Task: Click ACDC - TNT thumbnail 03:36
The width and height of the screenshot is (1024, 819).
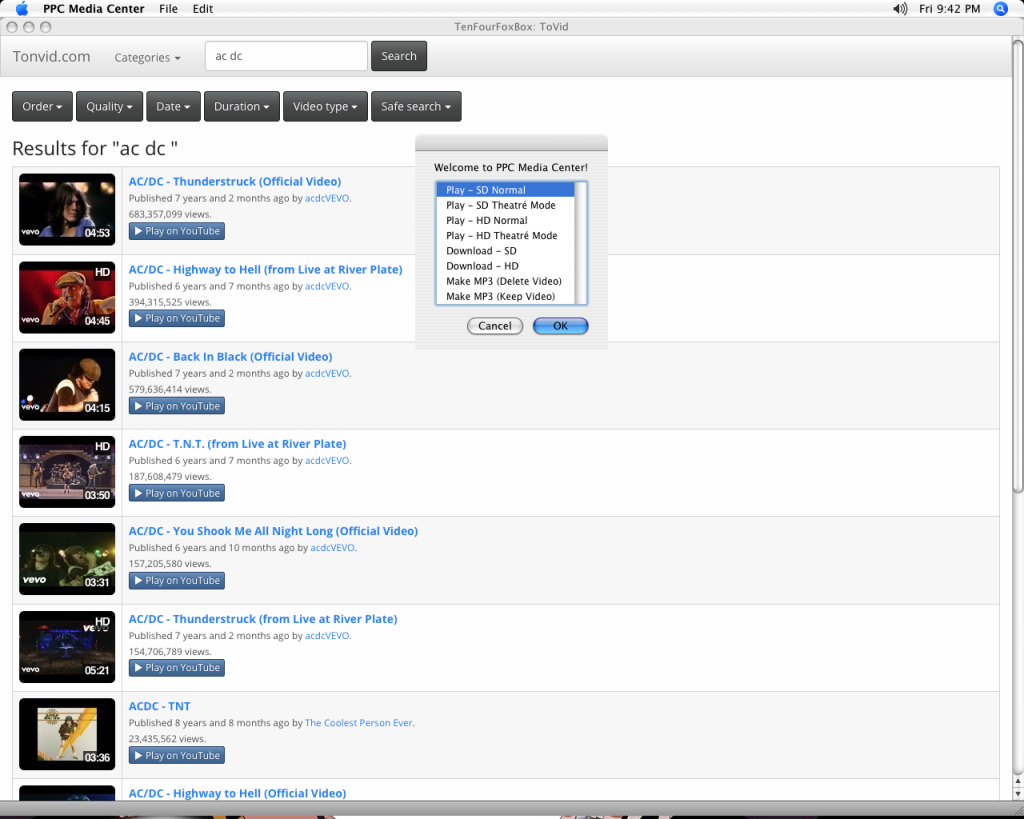Action: coord(67,734)
